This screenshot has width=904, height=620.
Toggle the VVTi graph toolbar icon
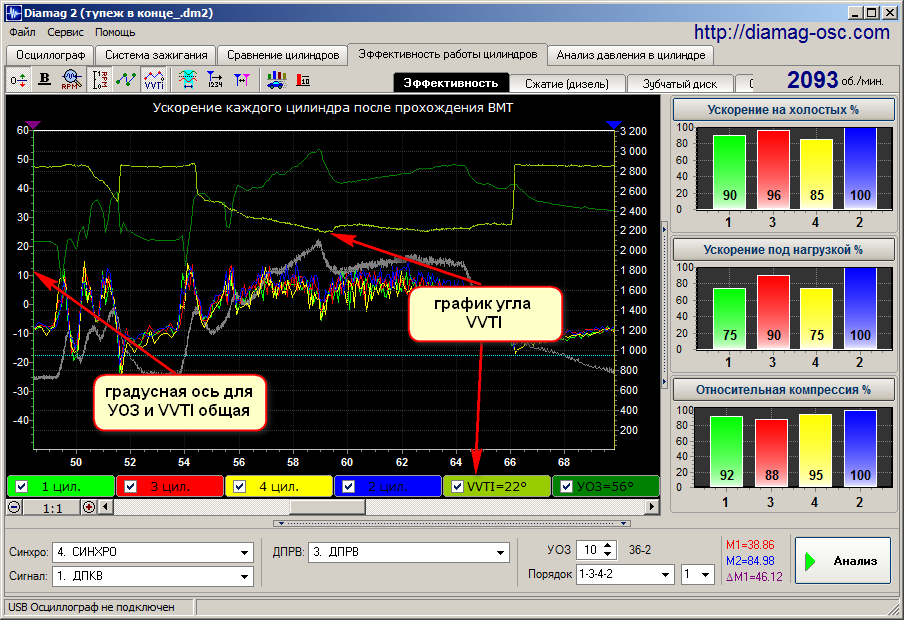[154, 80]
